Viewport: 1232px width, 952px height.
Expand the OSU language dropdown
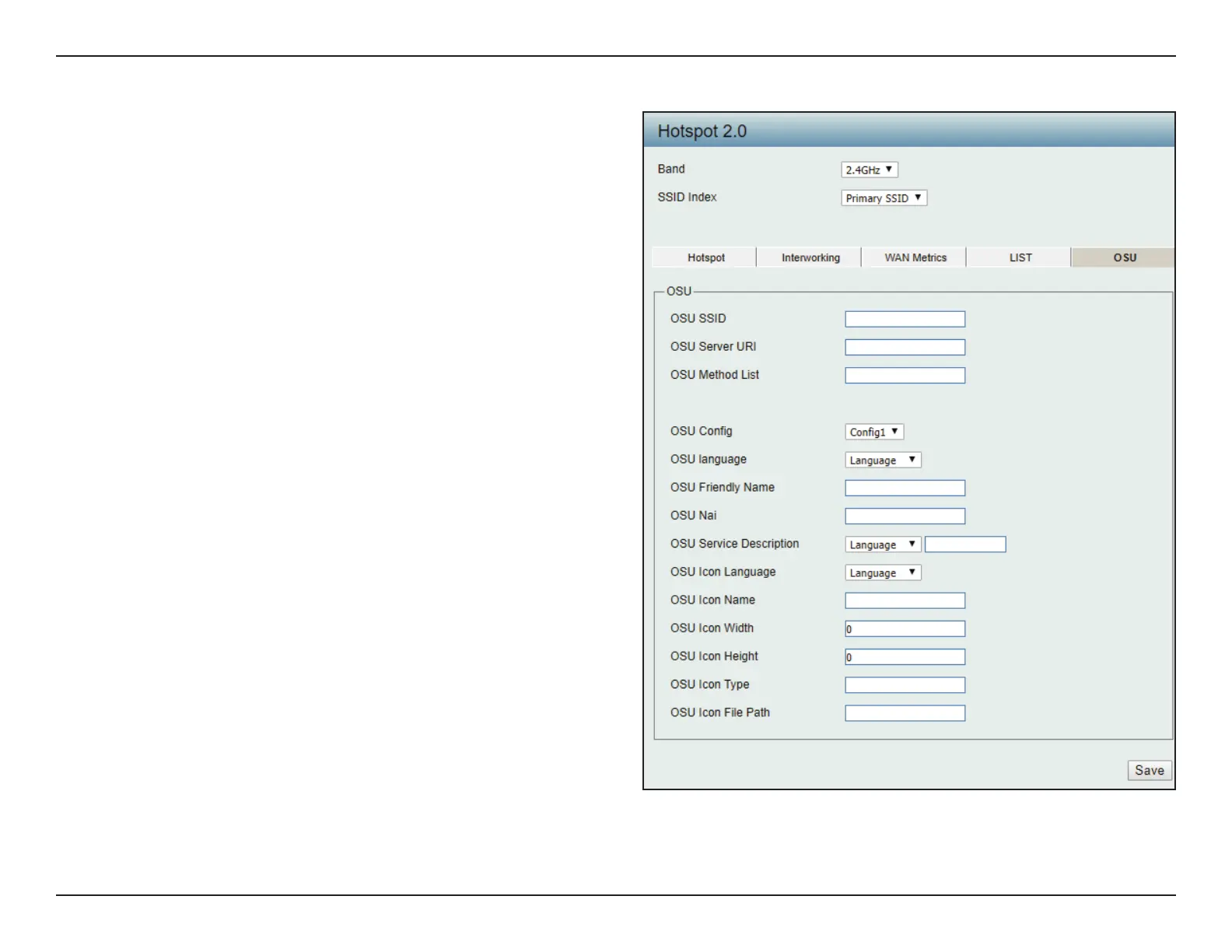[x=883, y=460]
